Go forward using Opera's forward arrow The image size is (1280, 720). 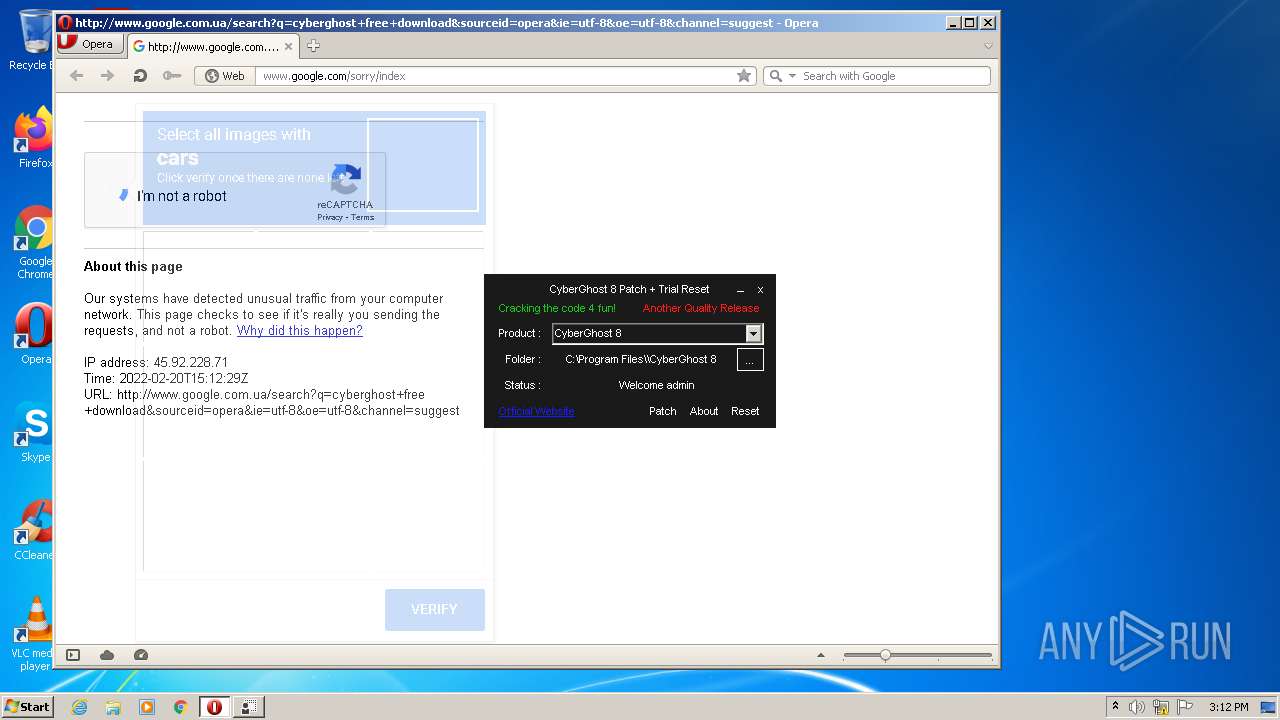point(107,76)
